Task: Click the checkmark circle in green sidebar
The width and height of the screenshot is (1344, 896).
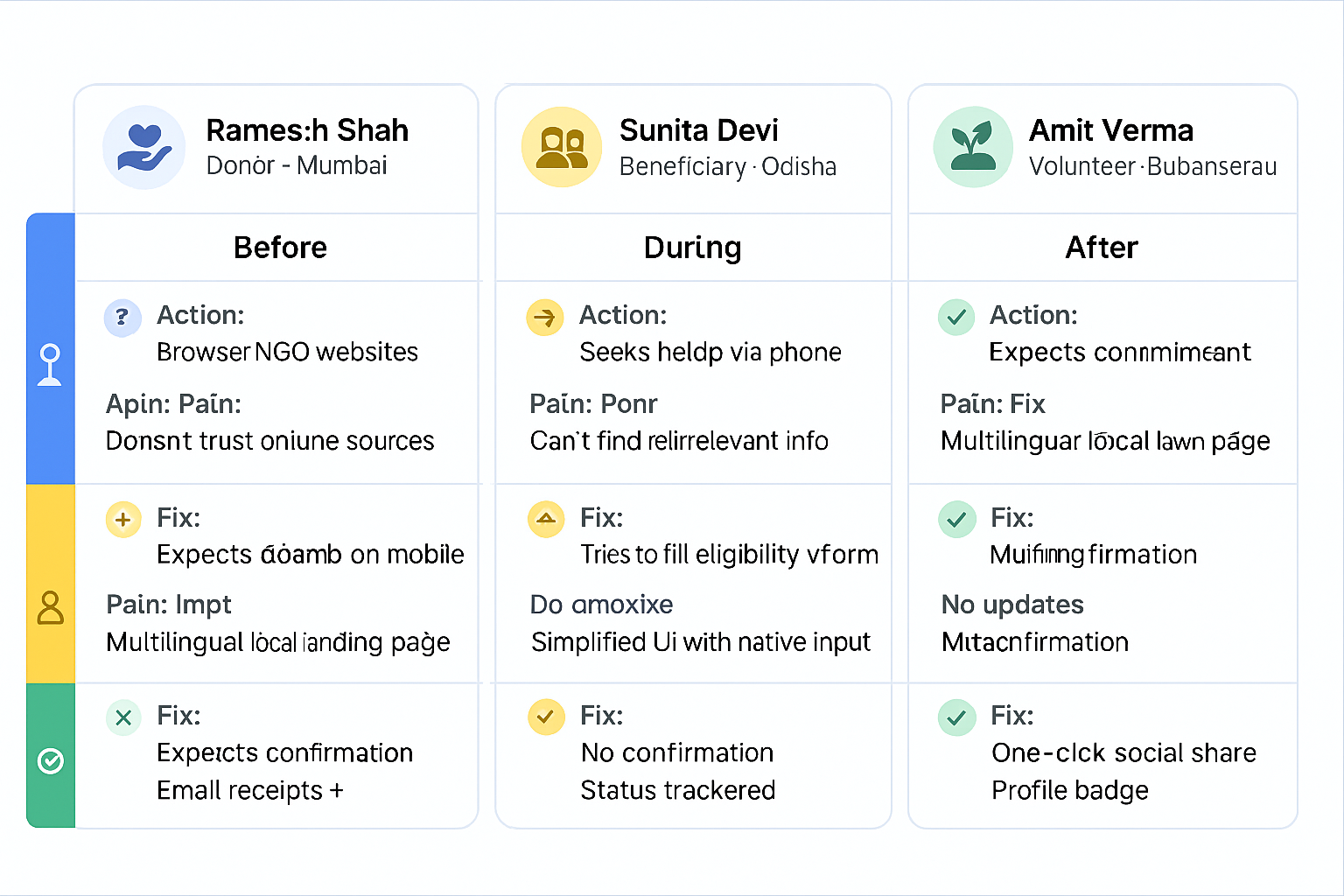Action: coord(51,761)
